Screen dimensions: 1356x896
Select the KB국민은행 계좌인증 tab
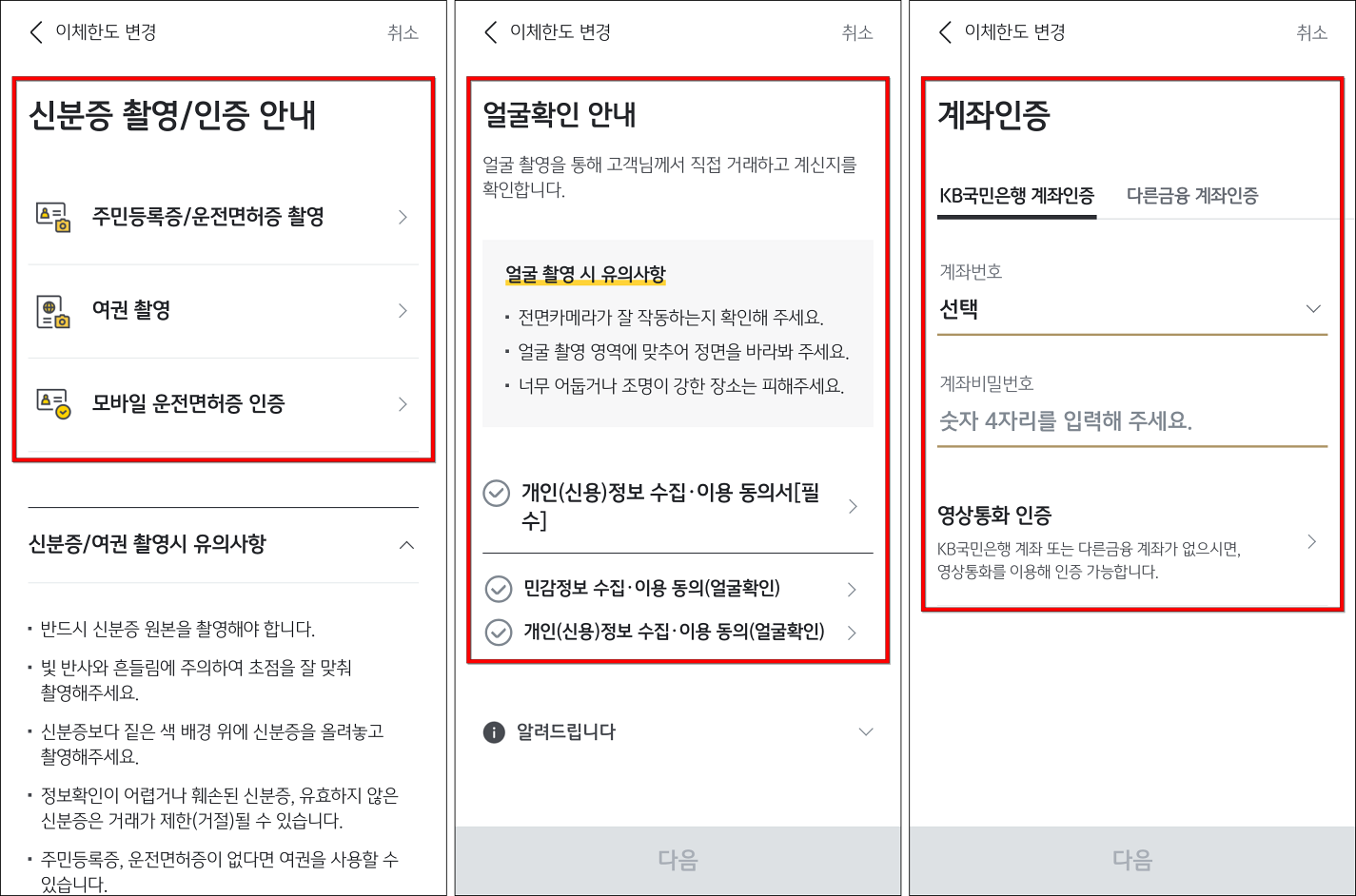[1016, 195]
